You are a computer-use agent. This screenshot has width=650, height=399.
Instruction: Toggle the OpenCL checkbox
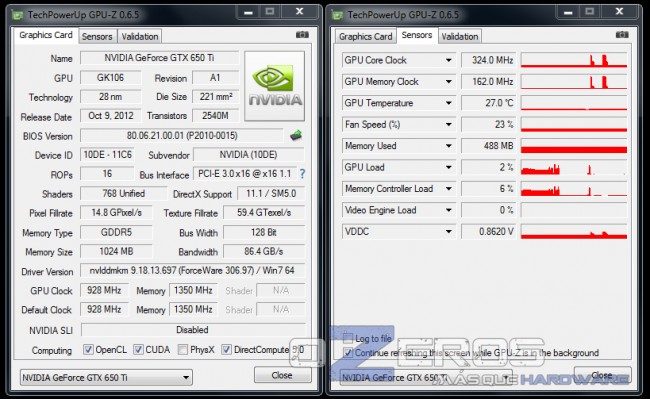point(88,349)
